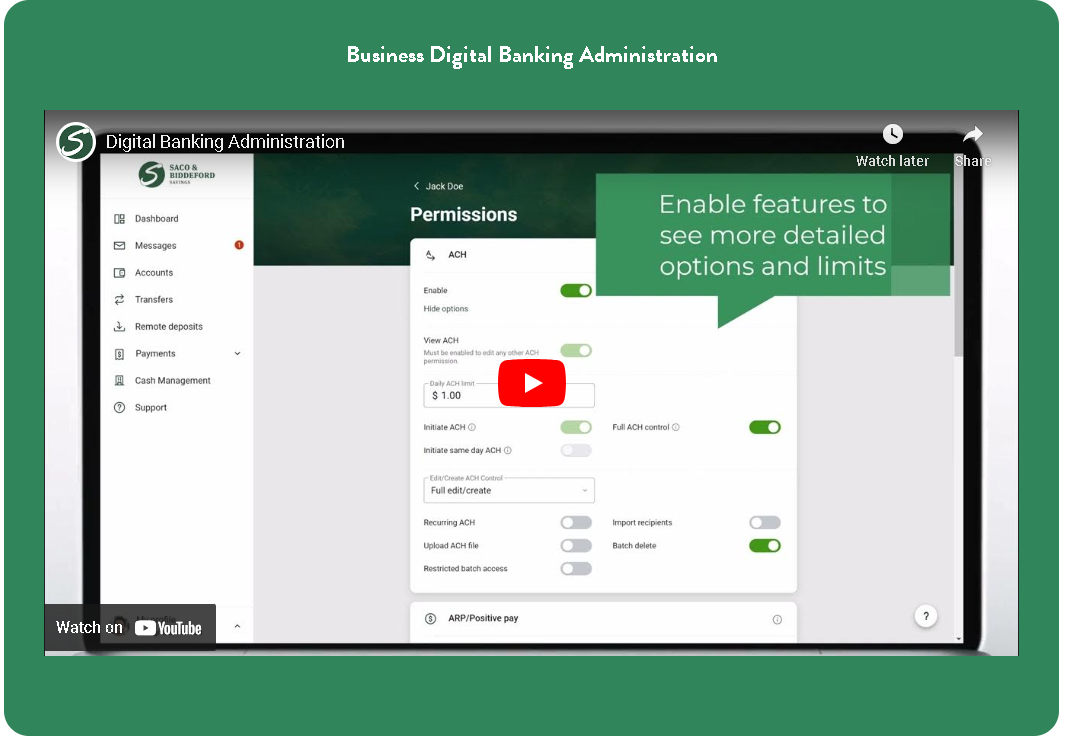Click the red messages notification badge

(x=239, y=245)
